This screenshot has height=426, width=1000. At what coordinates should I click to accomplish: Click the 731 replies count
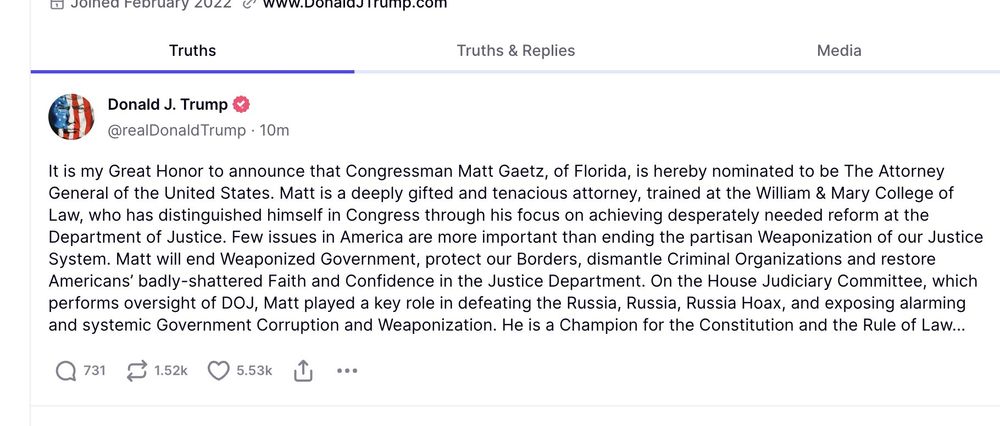[x=94, y=371]
